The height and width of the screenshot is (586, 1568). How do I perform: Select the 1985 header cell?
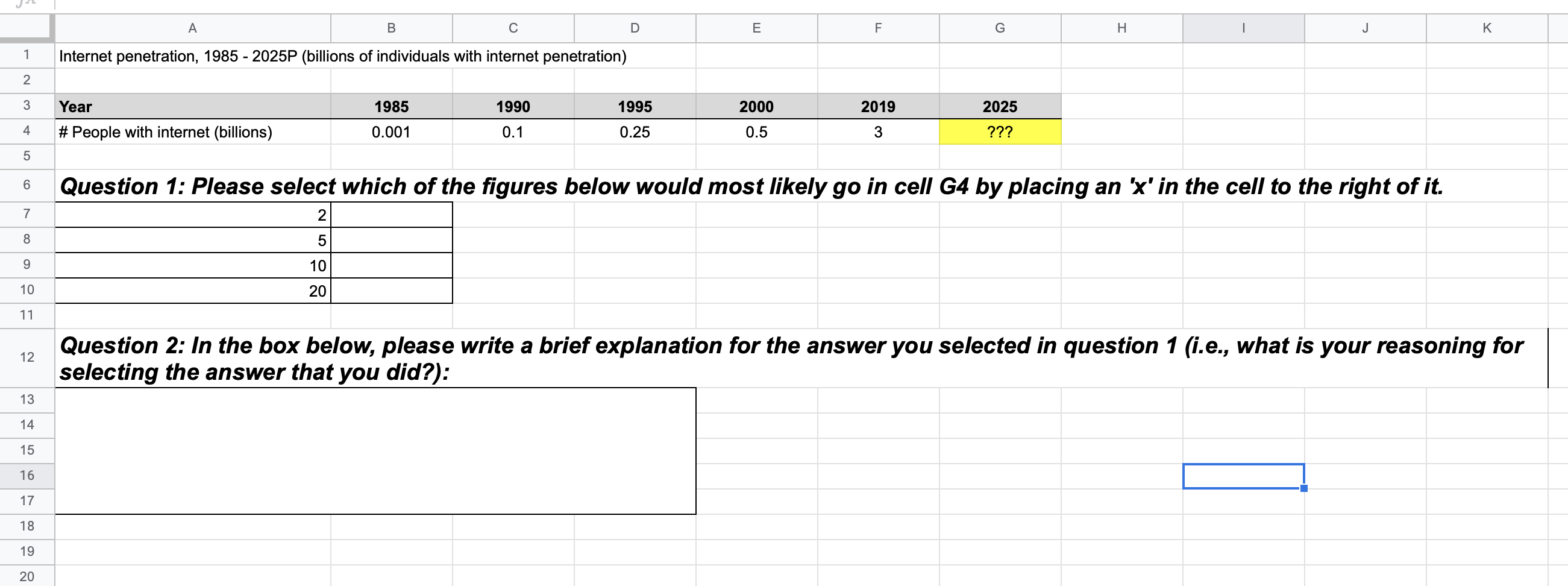pos(390,106)
